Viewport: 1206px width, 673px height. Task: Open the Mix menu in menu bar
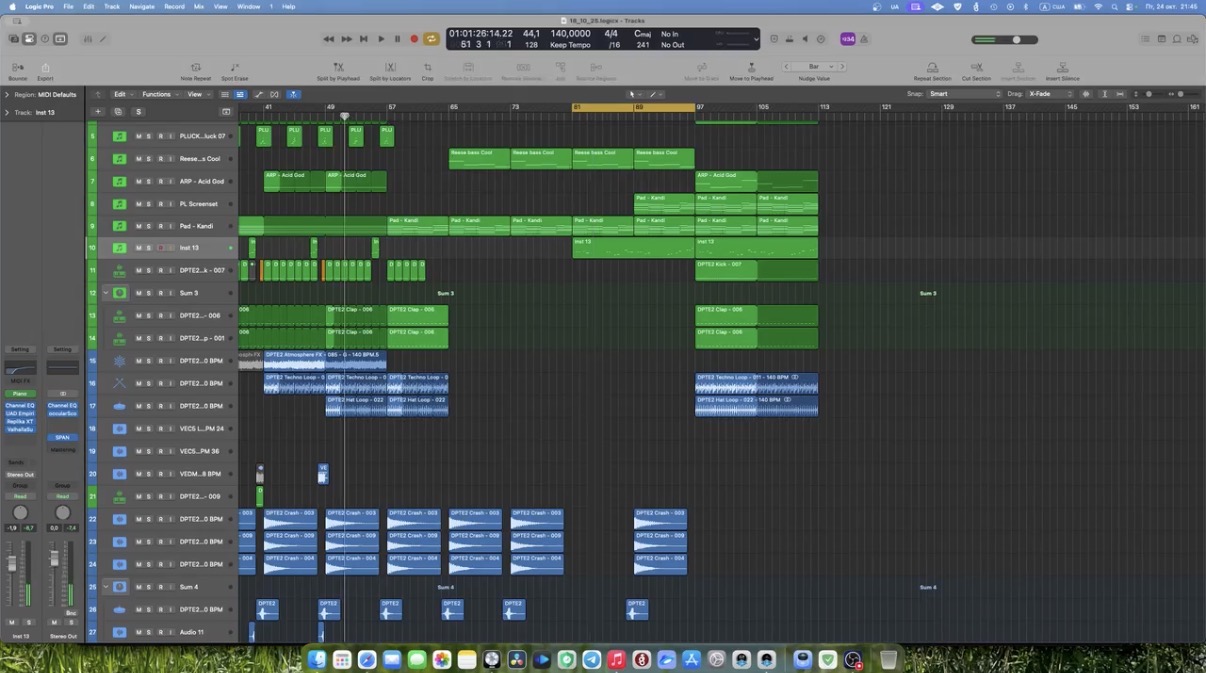click(x=199, y=6)
